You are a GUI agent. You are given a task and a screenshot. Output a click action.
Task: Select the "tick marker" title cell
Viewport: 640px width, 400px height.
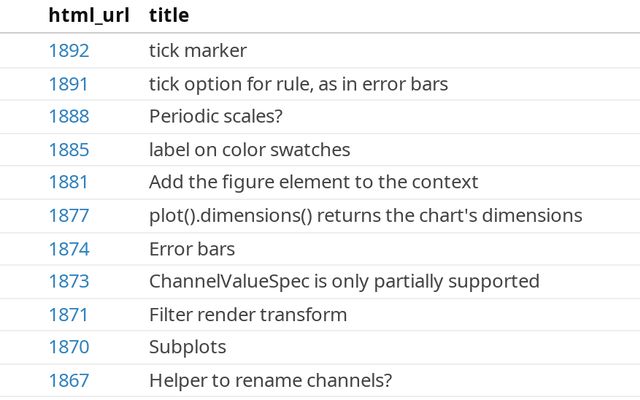click(x=197, y=51)
